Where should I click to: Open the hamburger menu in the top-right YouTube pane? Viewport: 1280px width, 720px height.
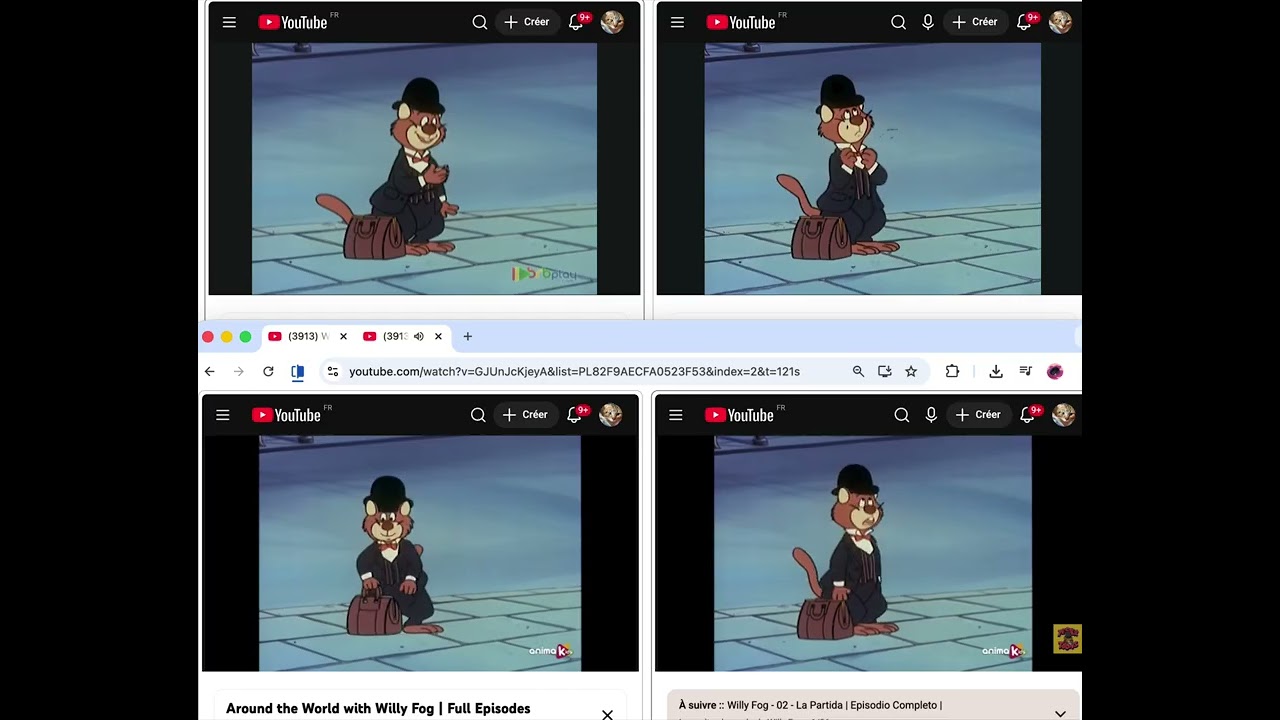pos(677,22)
